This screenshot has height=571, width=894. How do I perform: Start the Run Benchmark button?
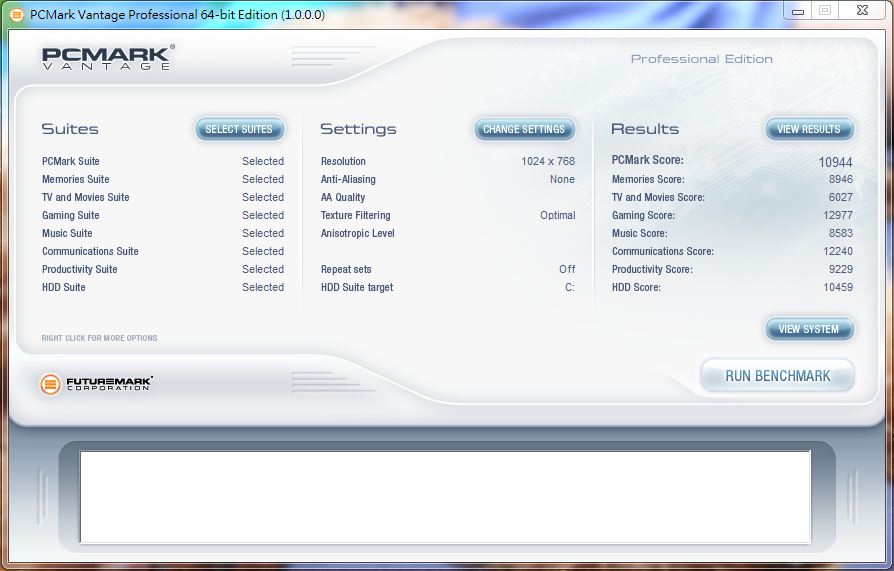coord(778,376)
